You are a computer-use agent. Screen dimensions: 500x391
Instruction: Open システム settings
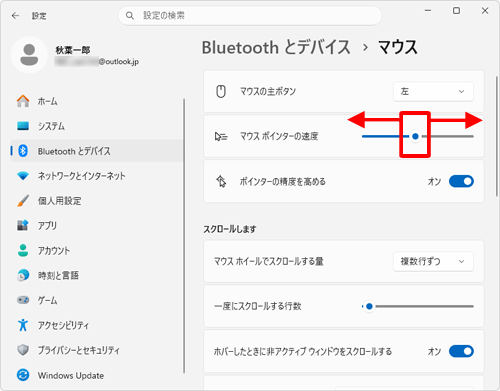click(97, 126)
